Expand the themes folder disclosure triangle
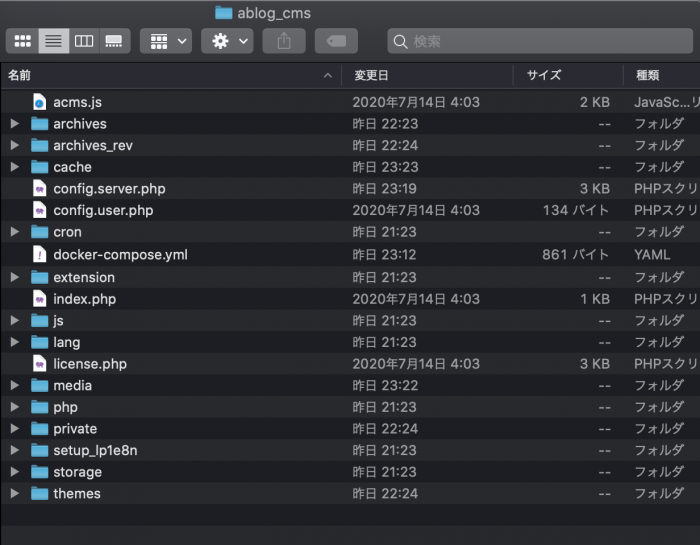Screen dimensions: 700x545 click(14, 494)
